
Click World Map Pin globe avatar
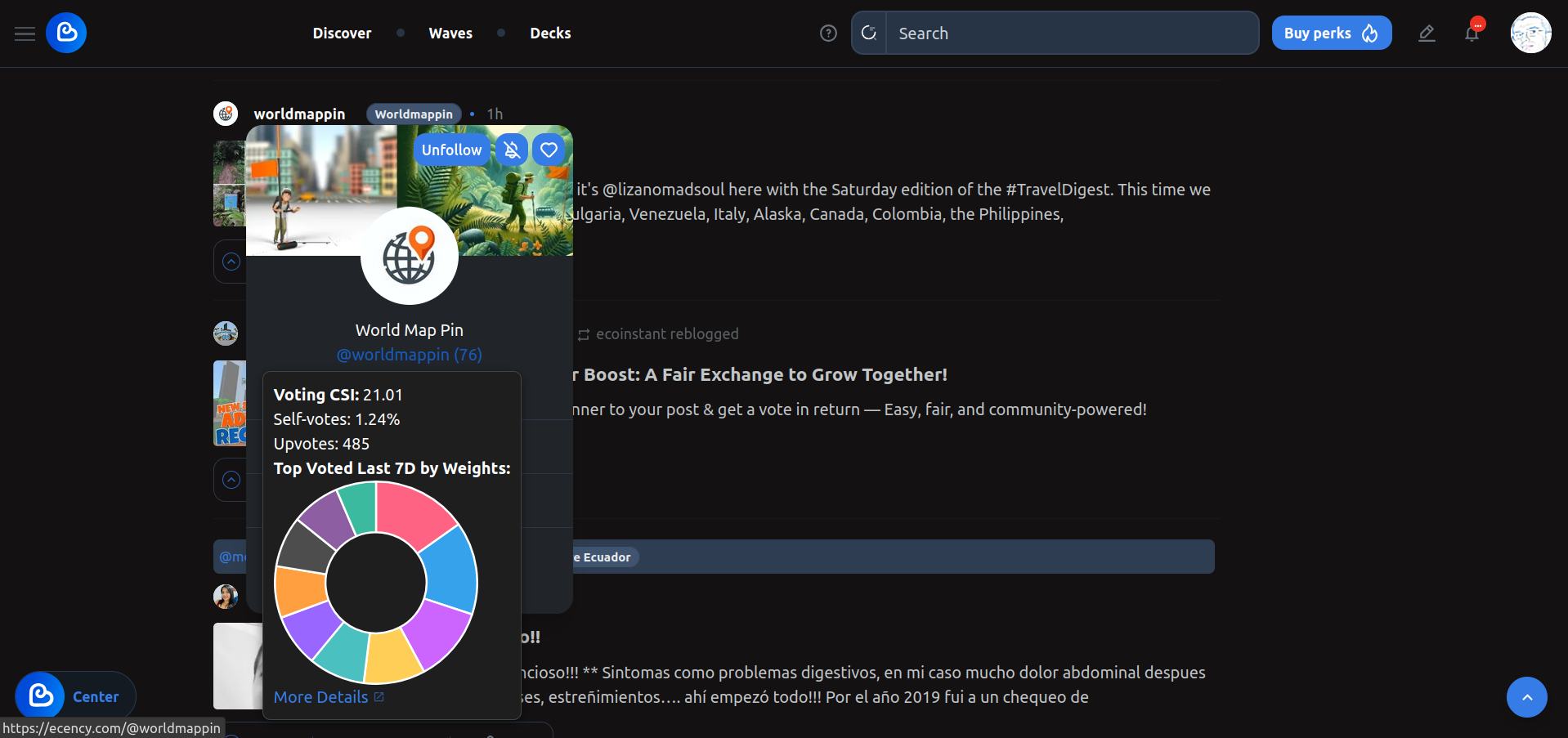point(410,256)
